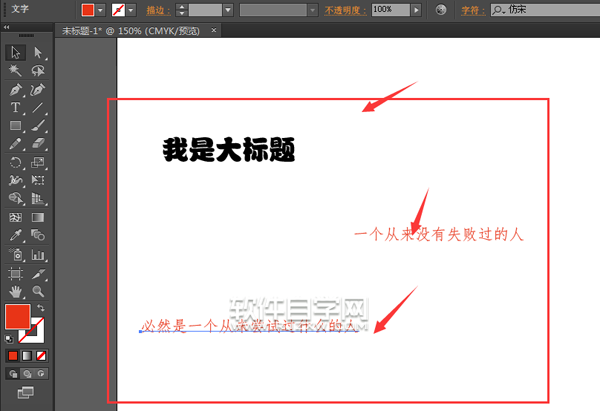Swap fill and stroke colors

41,308
